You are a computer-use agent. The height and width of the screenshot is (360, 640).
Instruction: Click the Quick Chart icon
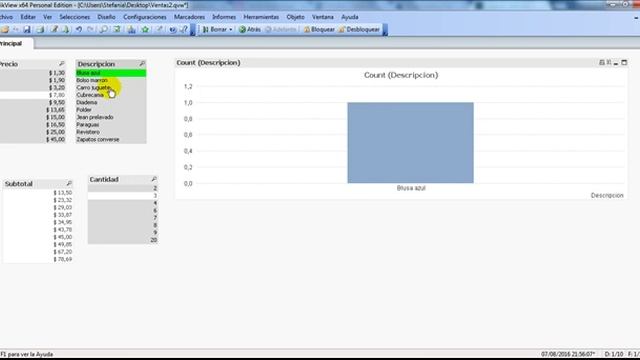tap(131, 29)
